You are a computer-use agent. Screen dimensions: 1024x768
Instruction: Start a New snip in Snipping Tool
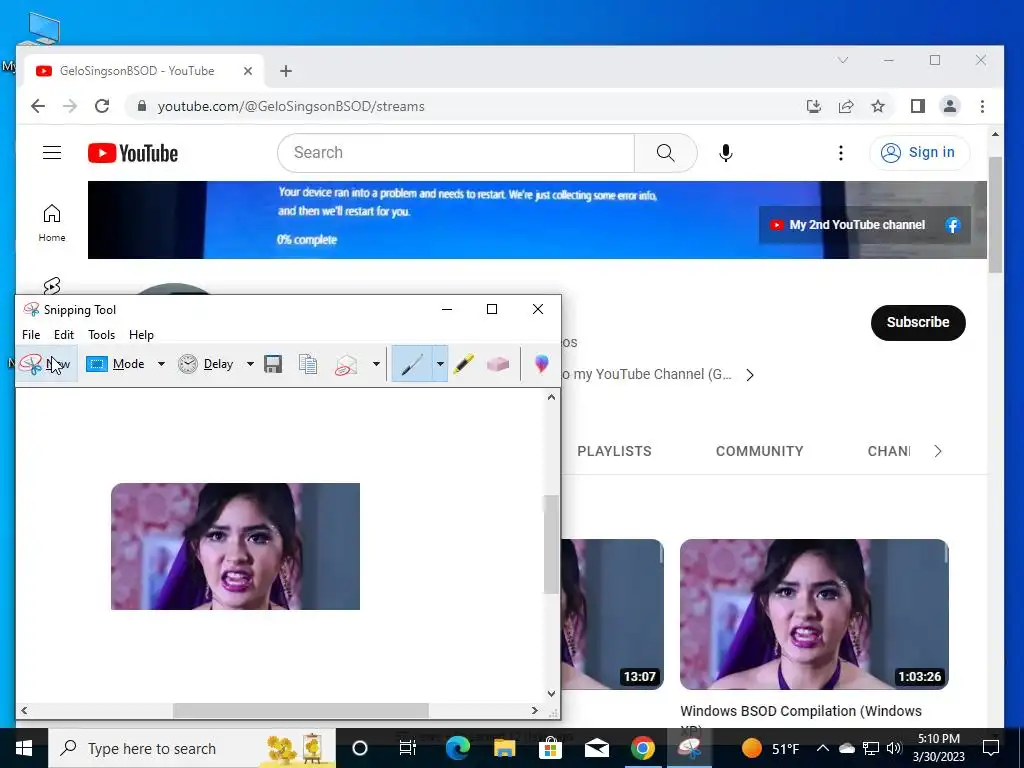[x=46, y=364]
